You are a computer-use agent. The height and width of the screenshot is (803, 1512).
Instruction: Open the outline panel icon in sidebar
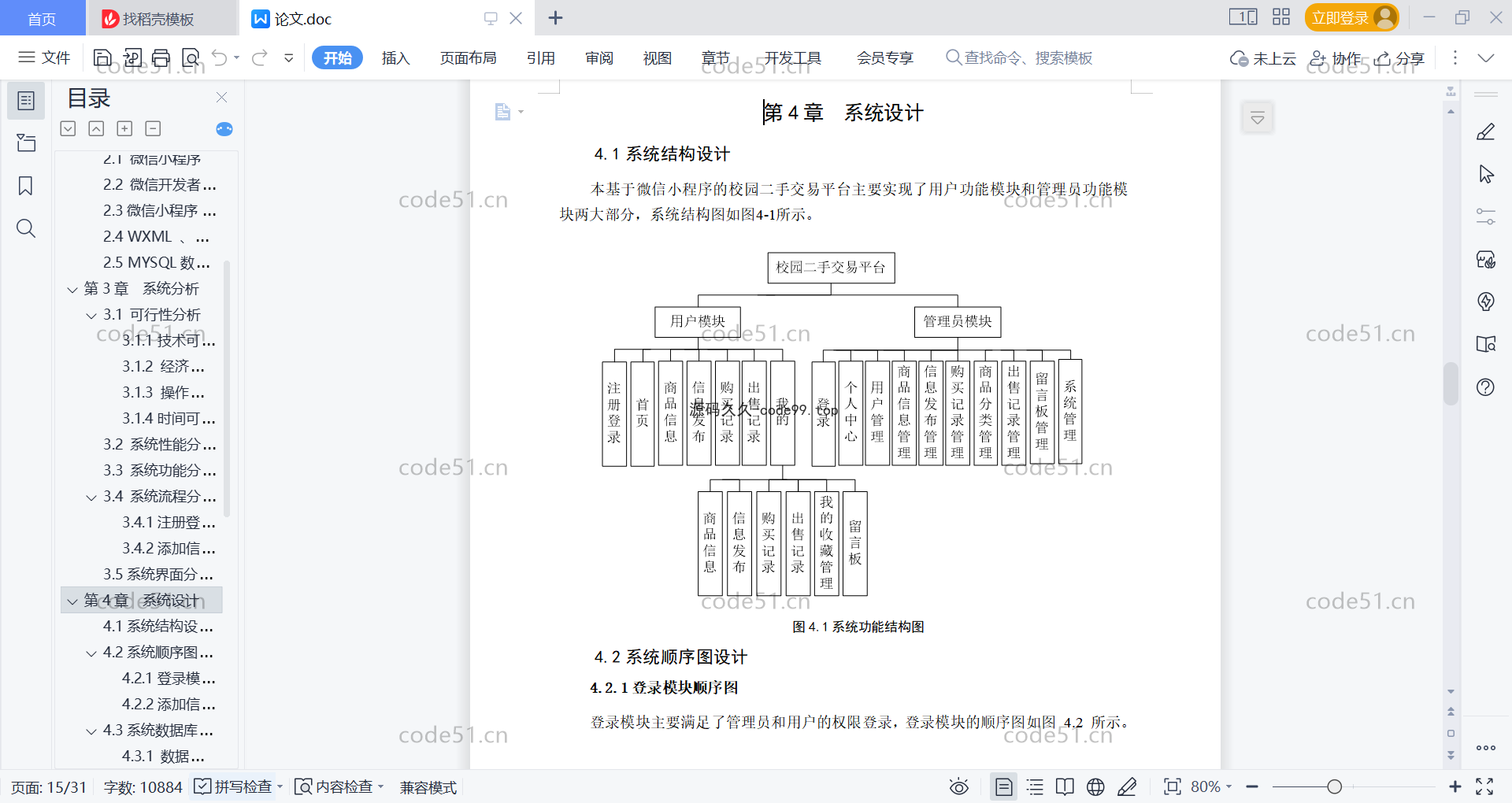click(26, 101)
